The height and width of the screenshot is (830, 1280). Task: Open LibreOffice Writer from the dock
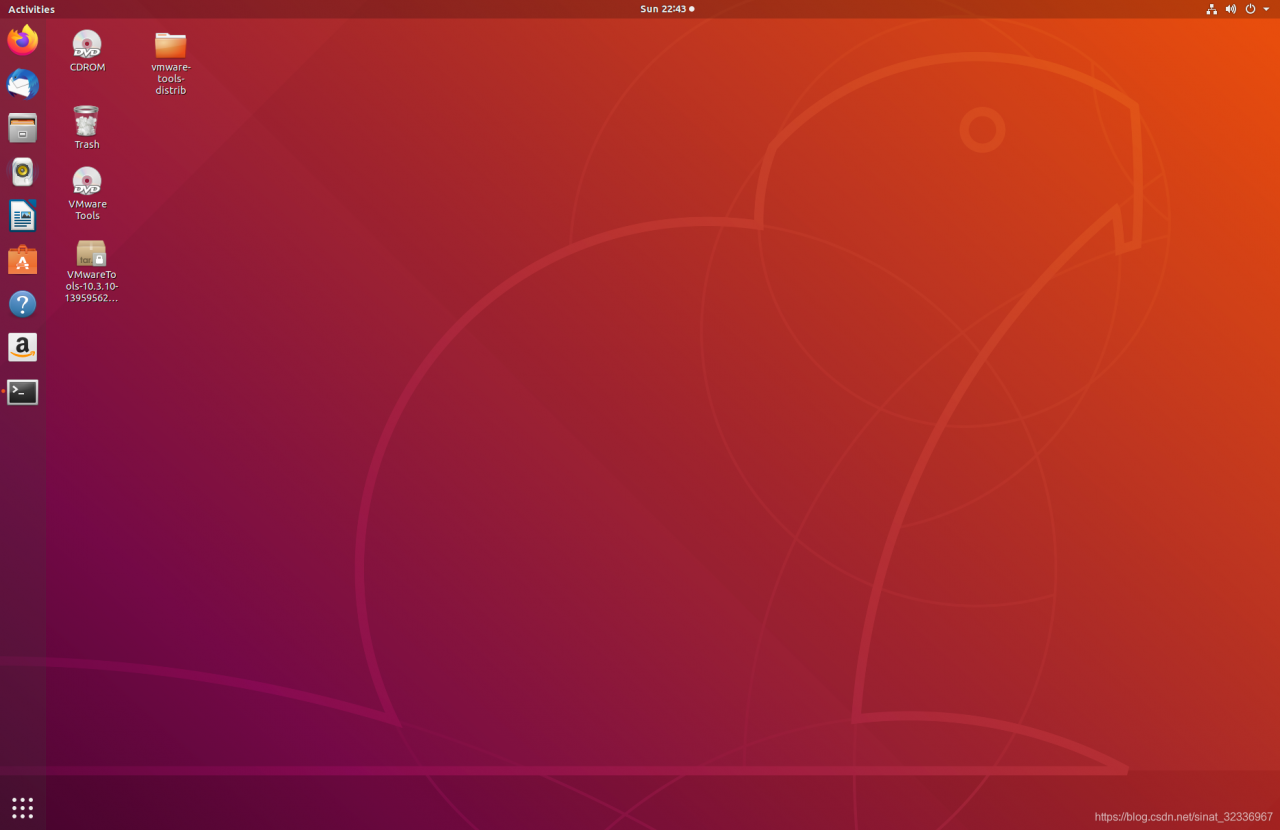point(22,216)
